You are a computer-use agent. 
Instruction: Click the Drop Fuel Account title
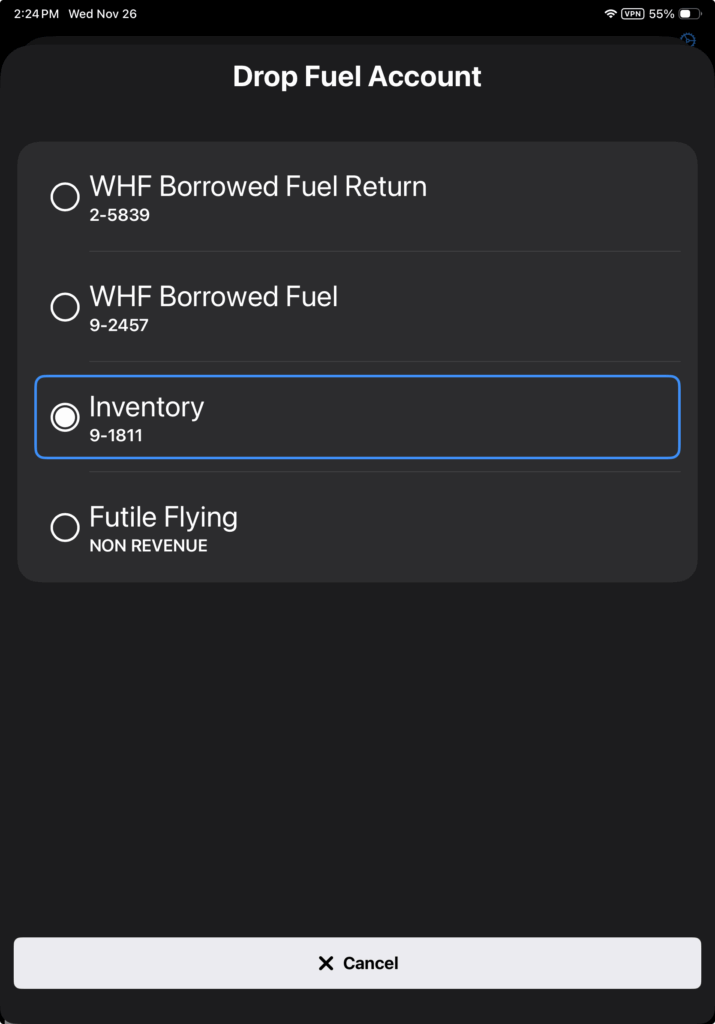pos(357,77)
